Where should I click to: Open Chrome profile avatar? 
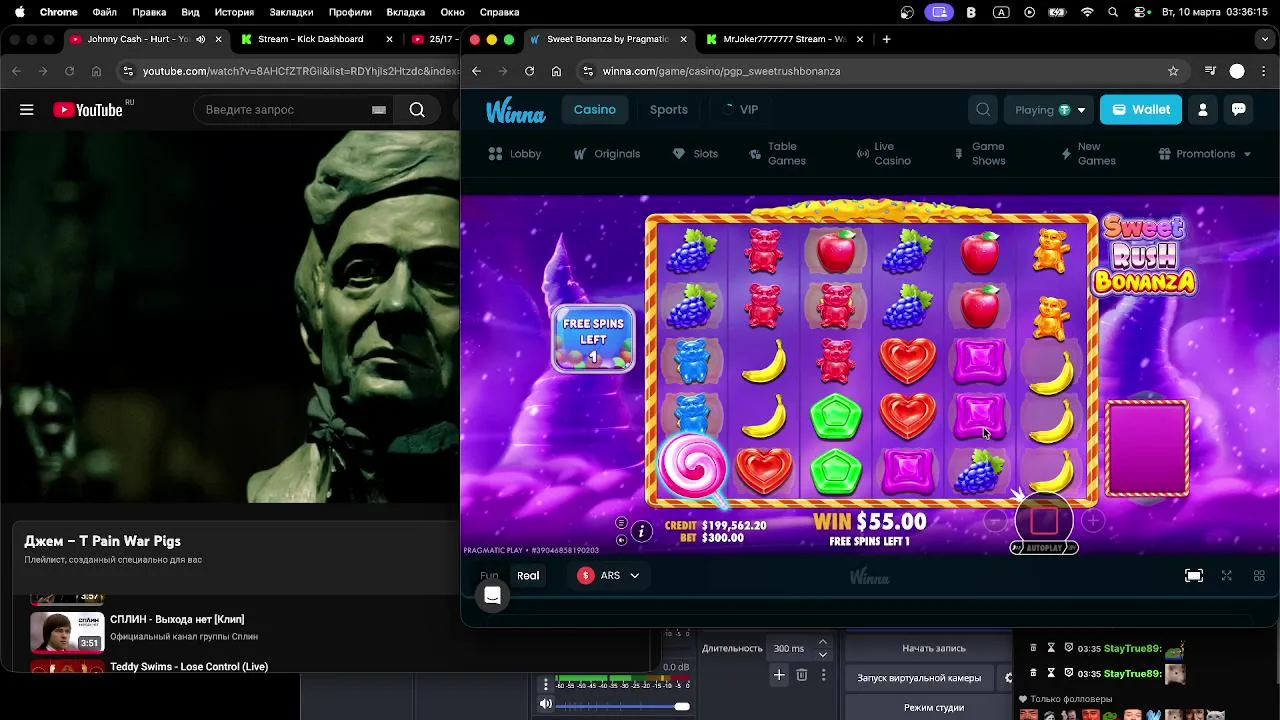click(x=1237, y=71)
